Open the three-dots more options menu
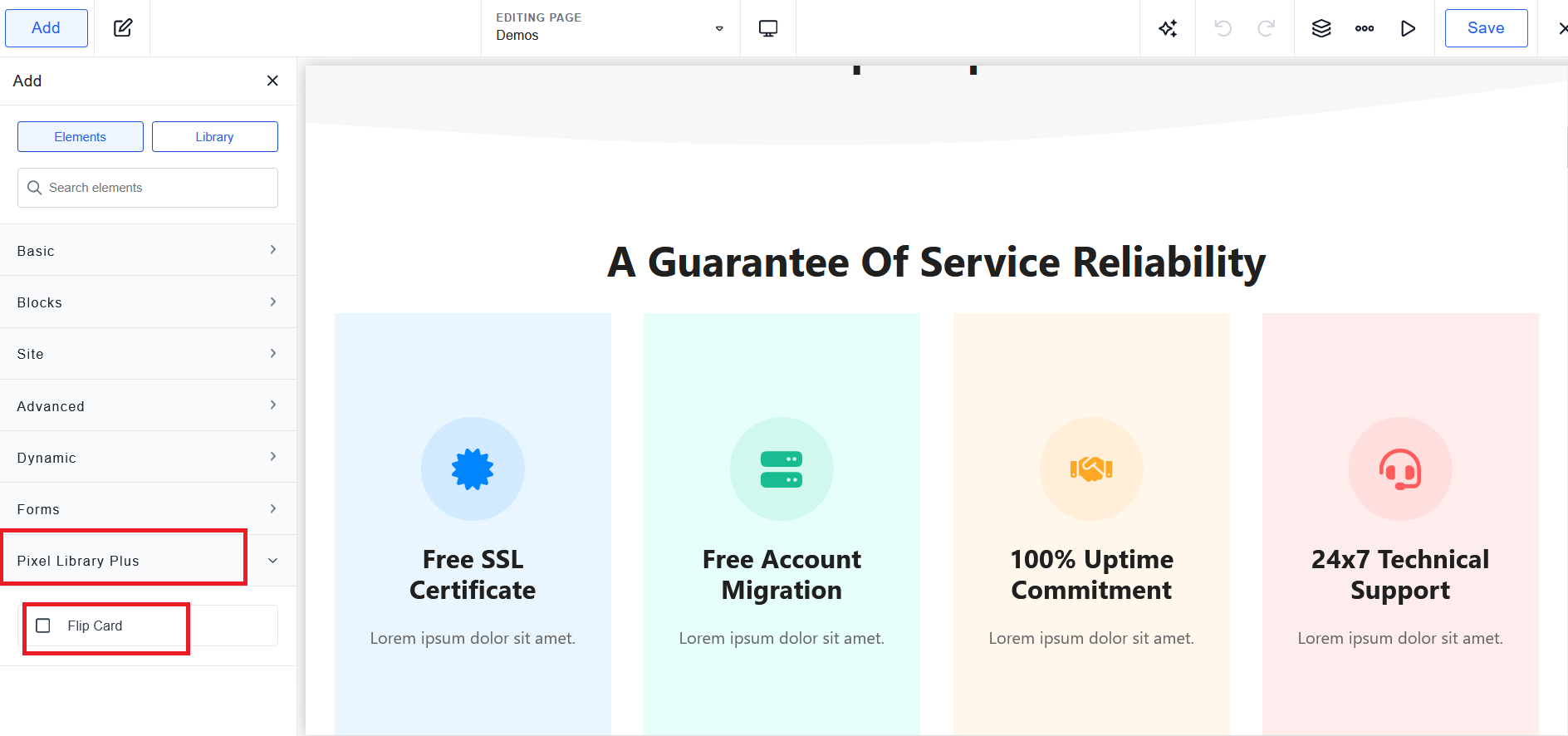This screenshot has width=1568, height=736. click(x=1365, y=28)
